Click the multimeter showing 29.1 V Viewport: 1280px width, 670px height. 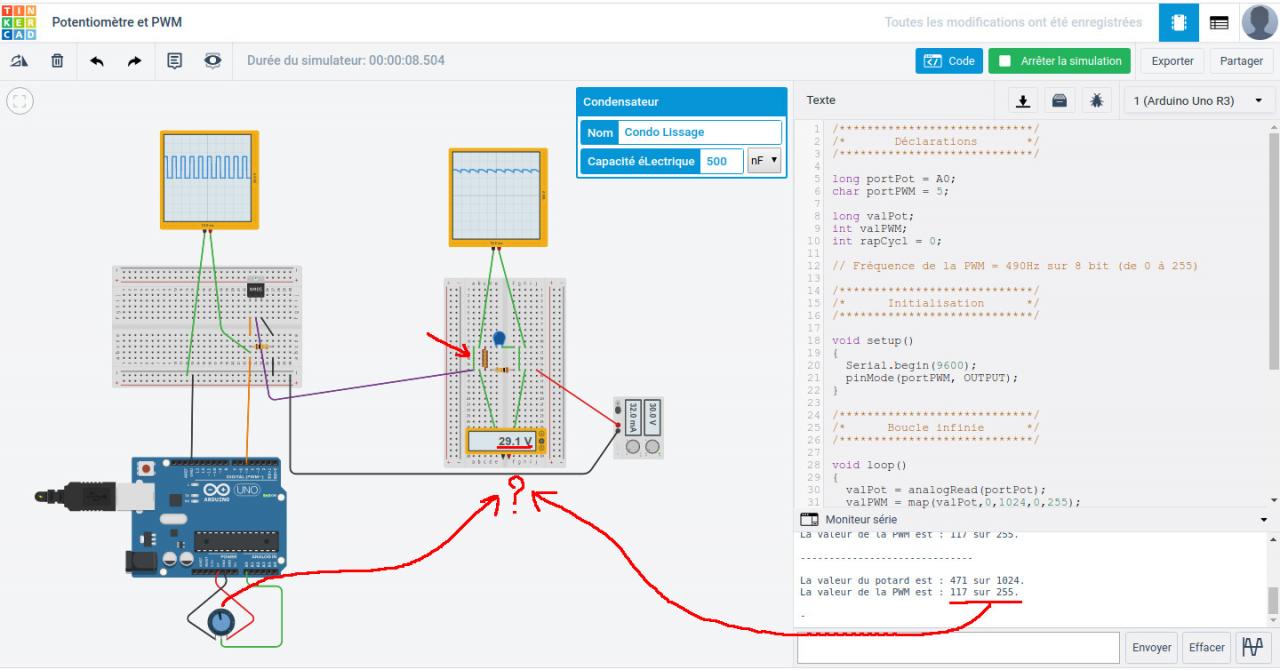click(506, 441)
